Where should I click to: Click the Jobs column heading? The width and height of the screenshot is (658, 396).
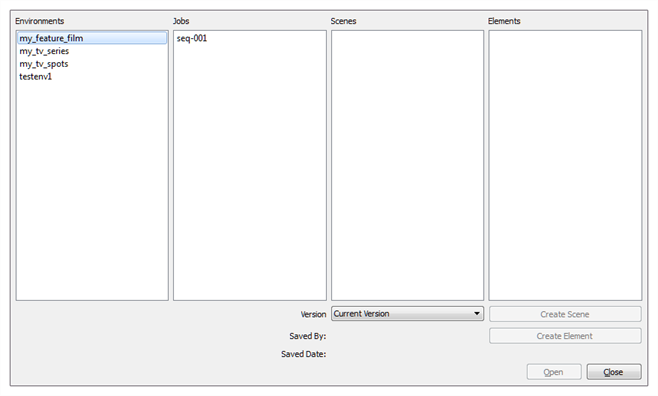click(x=181, y=21)
